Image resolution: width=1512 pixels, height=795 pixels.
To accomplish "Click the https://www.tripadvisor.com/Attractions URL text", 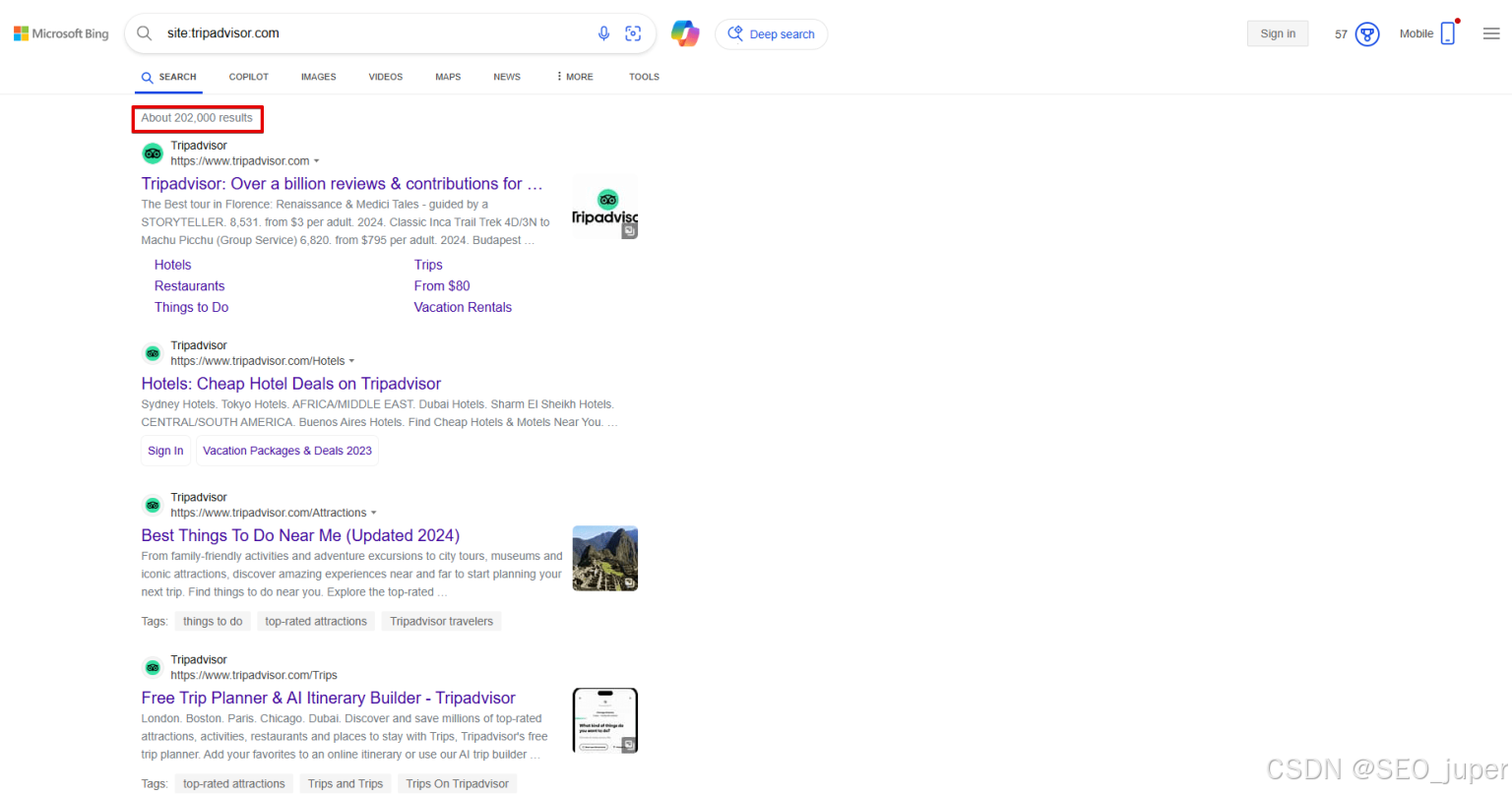I will (x=269, y=513).
